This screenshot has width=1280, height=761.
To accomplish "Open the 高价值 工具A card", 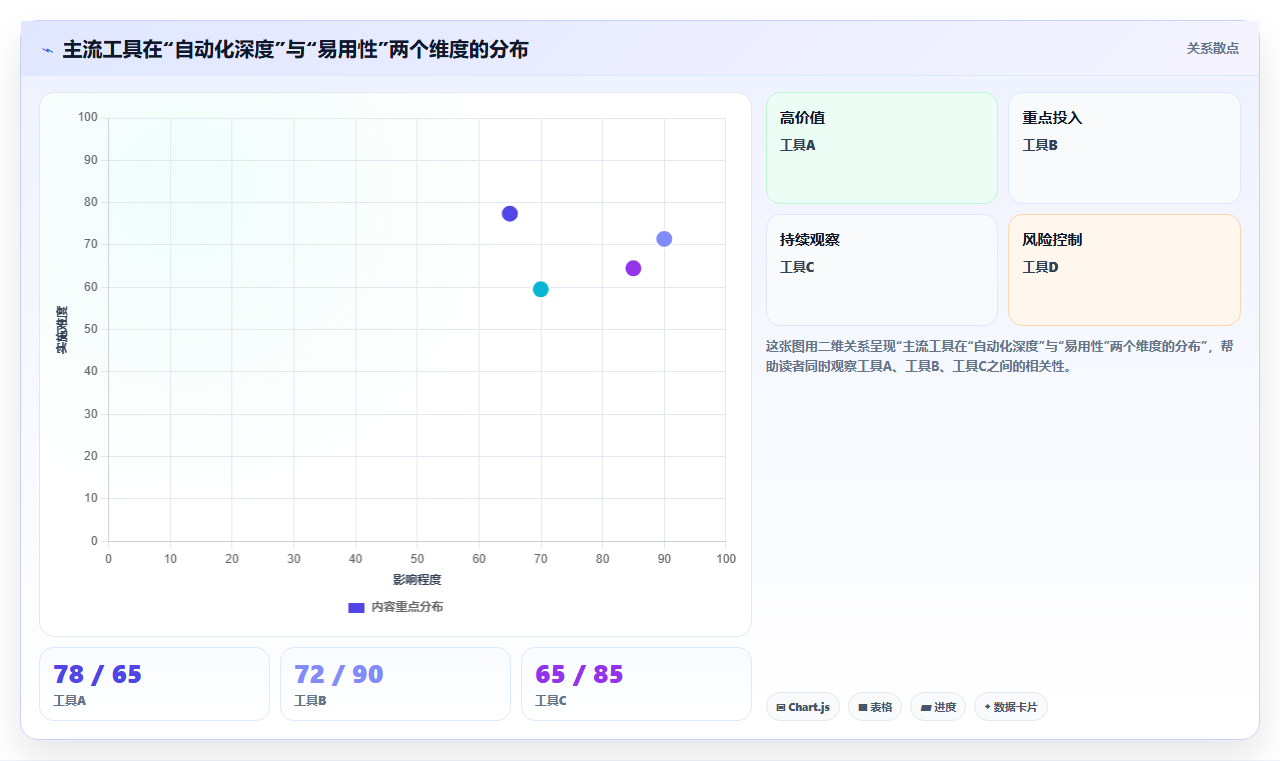I will 882,148.
